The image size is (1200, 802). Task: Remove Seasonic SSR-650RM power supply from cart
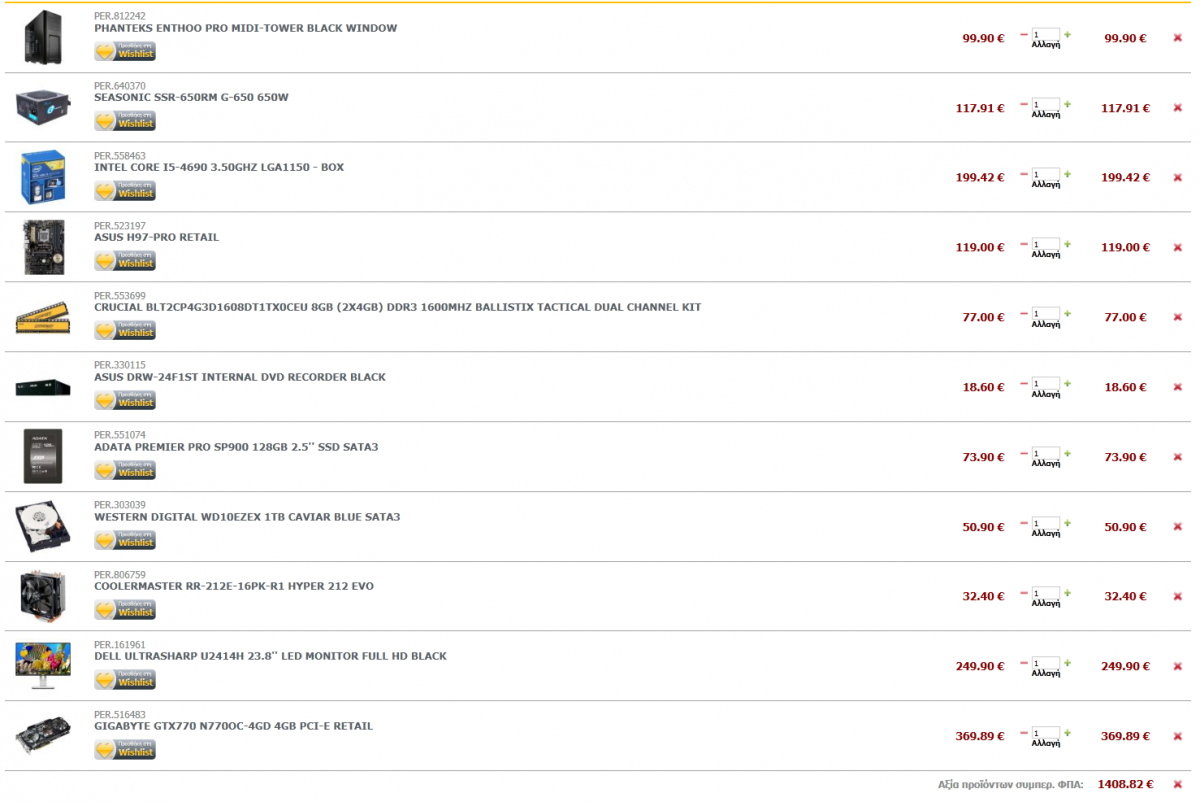point(1177,108)
